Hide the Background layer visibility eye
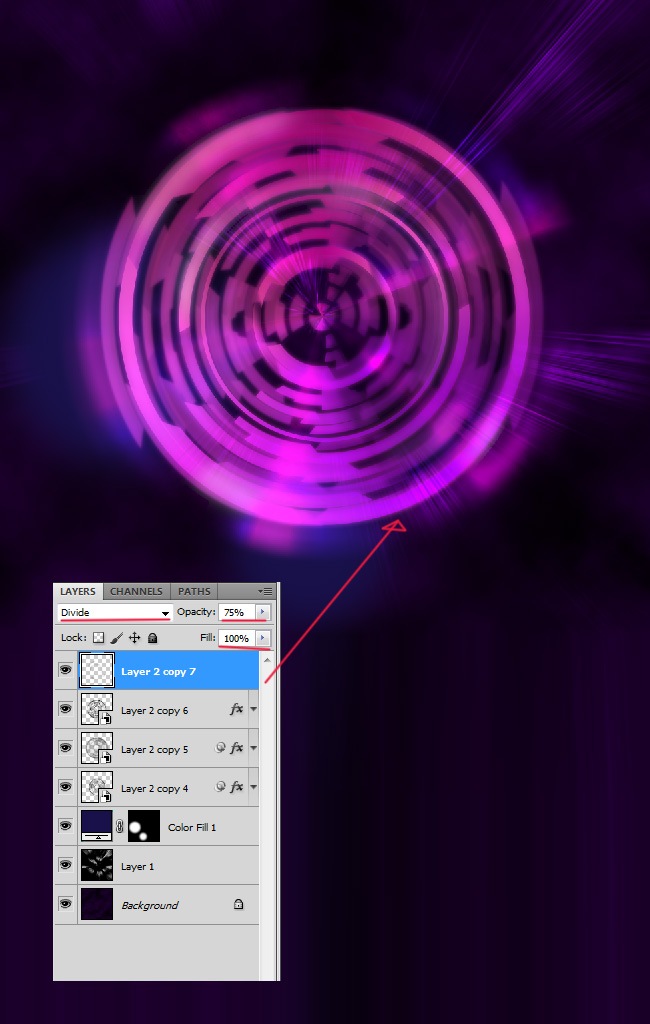The image size is (650, 1024). pos(65,904)
